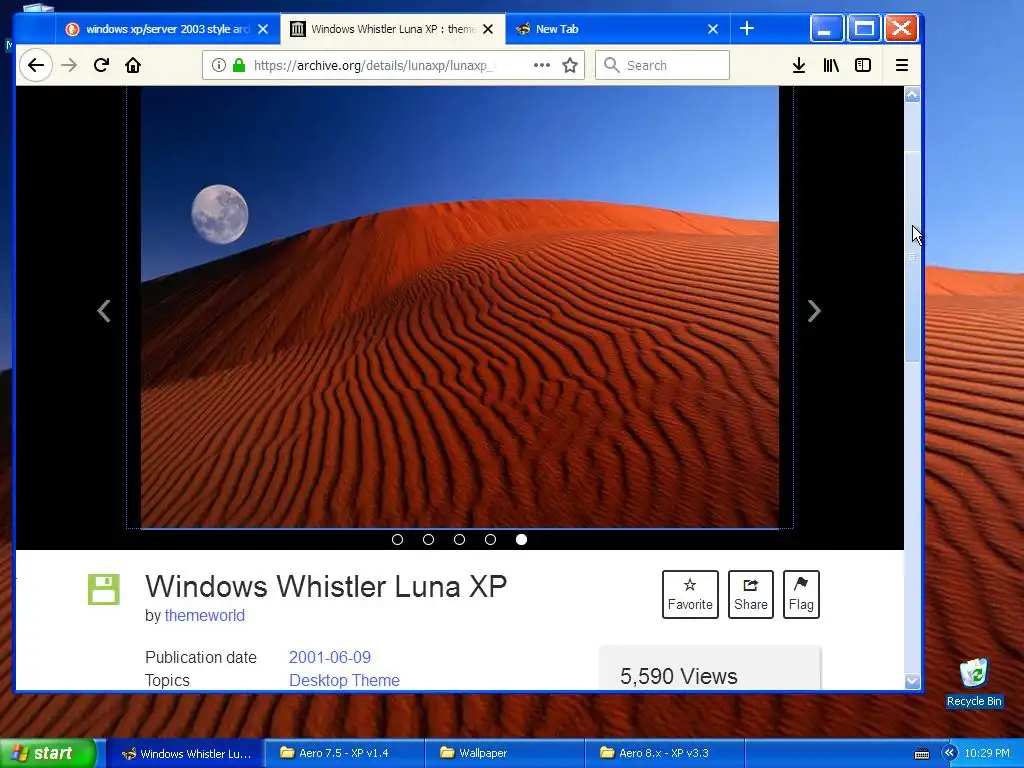Open page actions three-dot menu
The image size is (1024, 768).
tap(541, 65)
